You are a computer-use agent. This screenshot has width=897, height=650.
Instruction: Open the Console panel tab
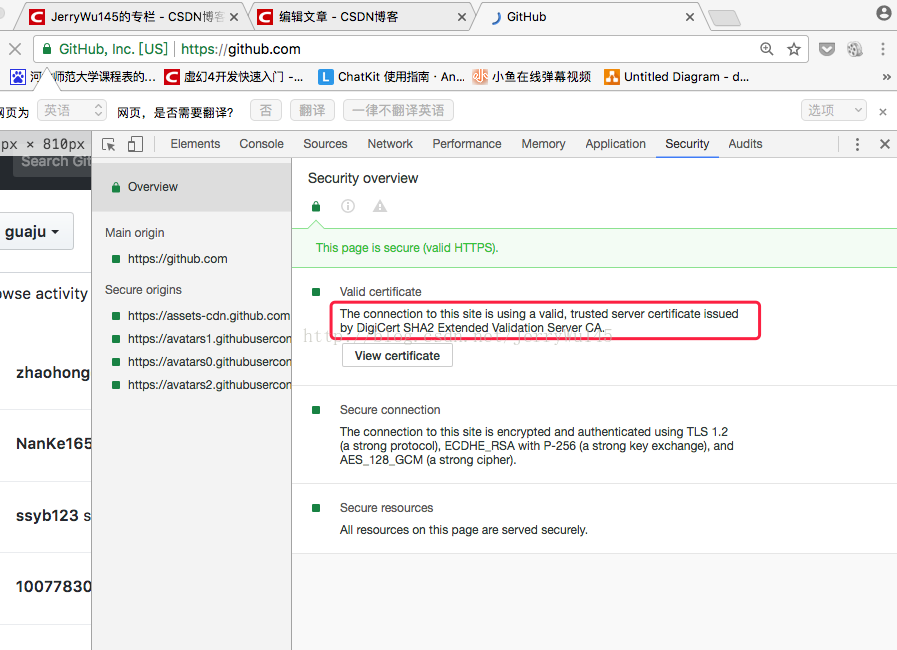[261, 144]
